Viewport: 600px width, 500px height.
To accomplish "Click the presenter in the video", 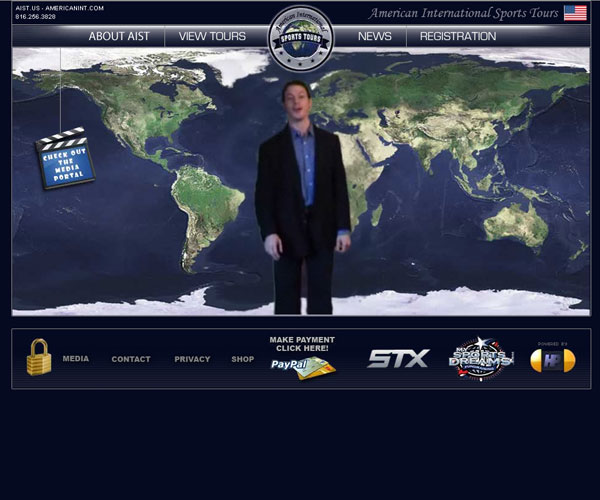I will (x=301, y=200).
